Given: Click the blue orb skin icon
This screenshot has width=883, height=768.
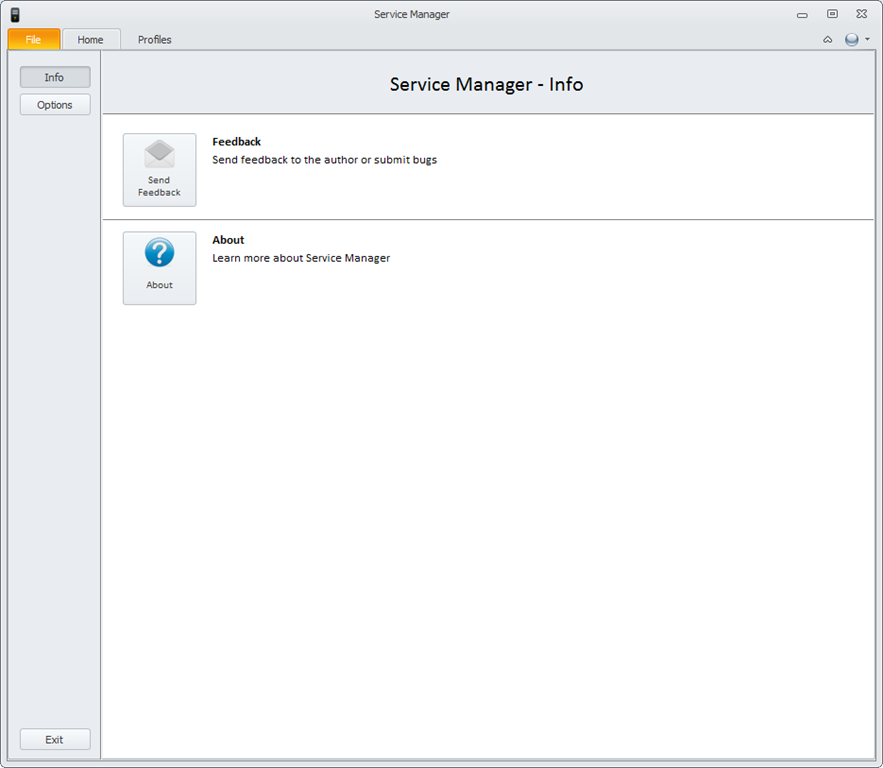Looking at the screenshot, I should (x=851, y=39).
